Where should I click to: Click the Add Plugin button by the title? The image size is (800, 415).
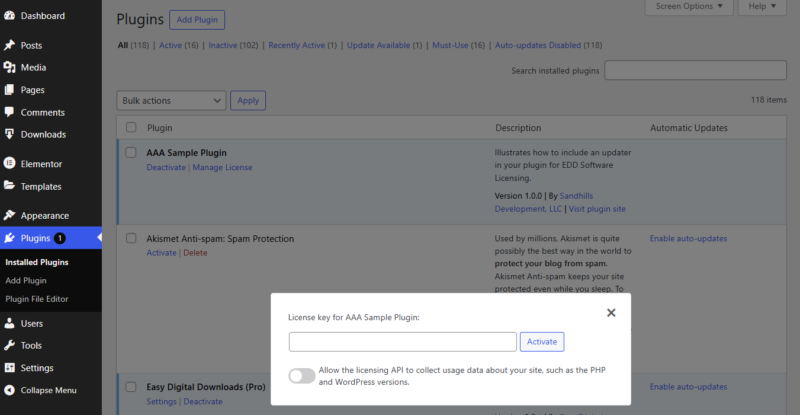[x=197, y=20]
